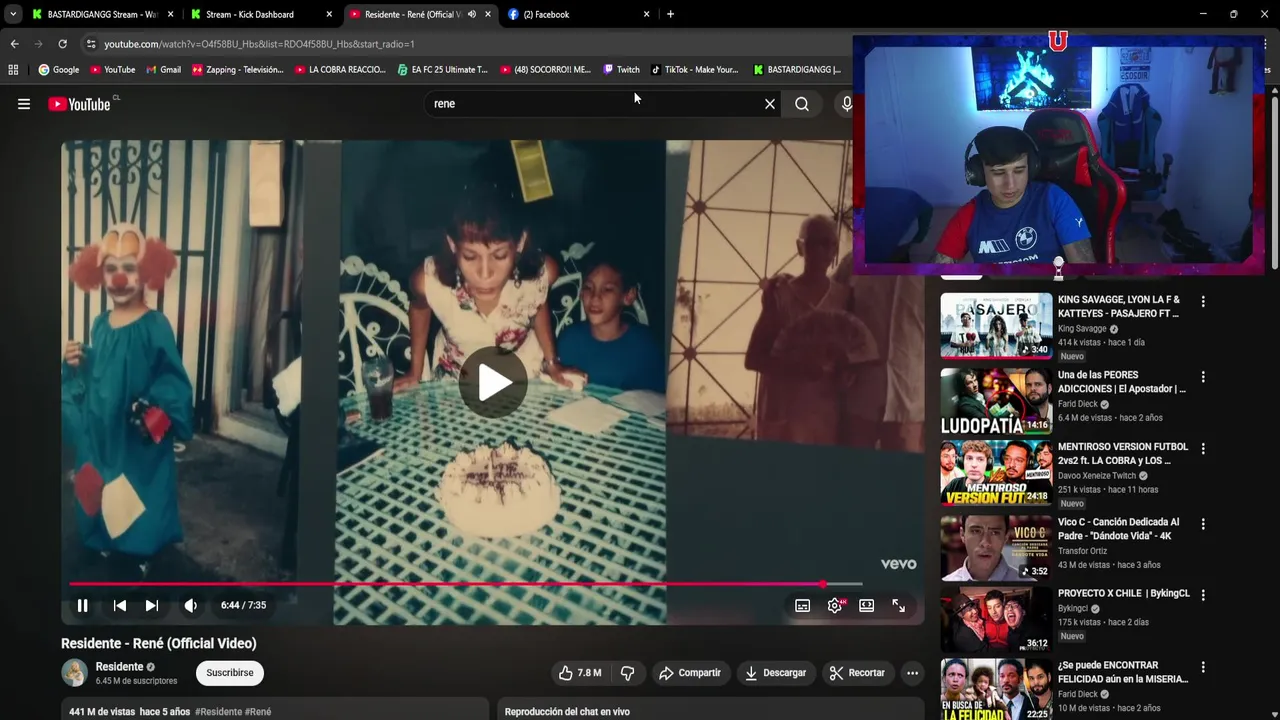
Task: Open the LA COBRA REACCIO bookmark
Action: tap(340, 70)
